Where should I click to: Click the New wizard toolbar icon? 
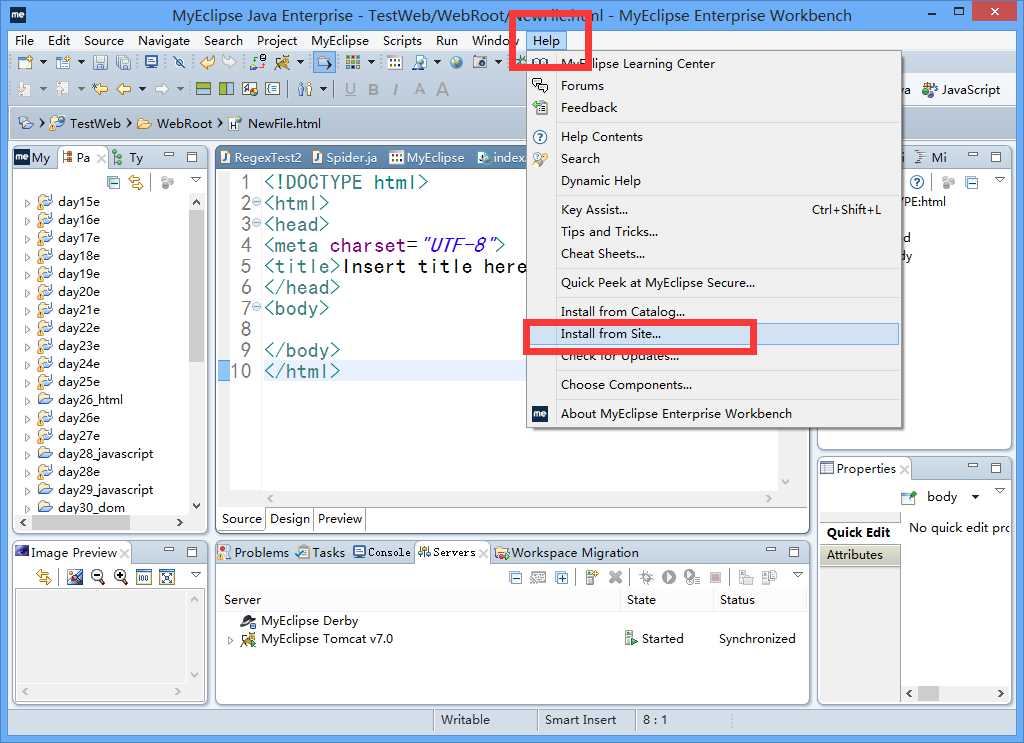[x=25, y=63]
